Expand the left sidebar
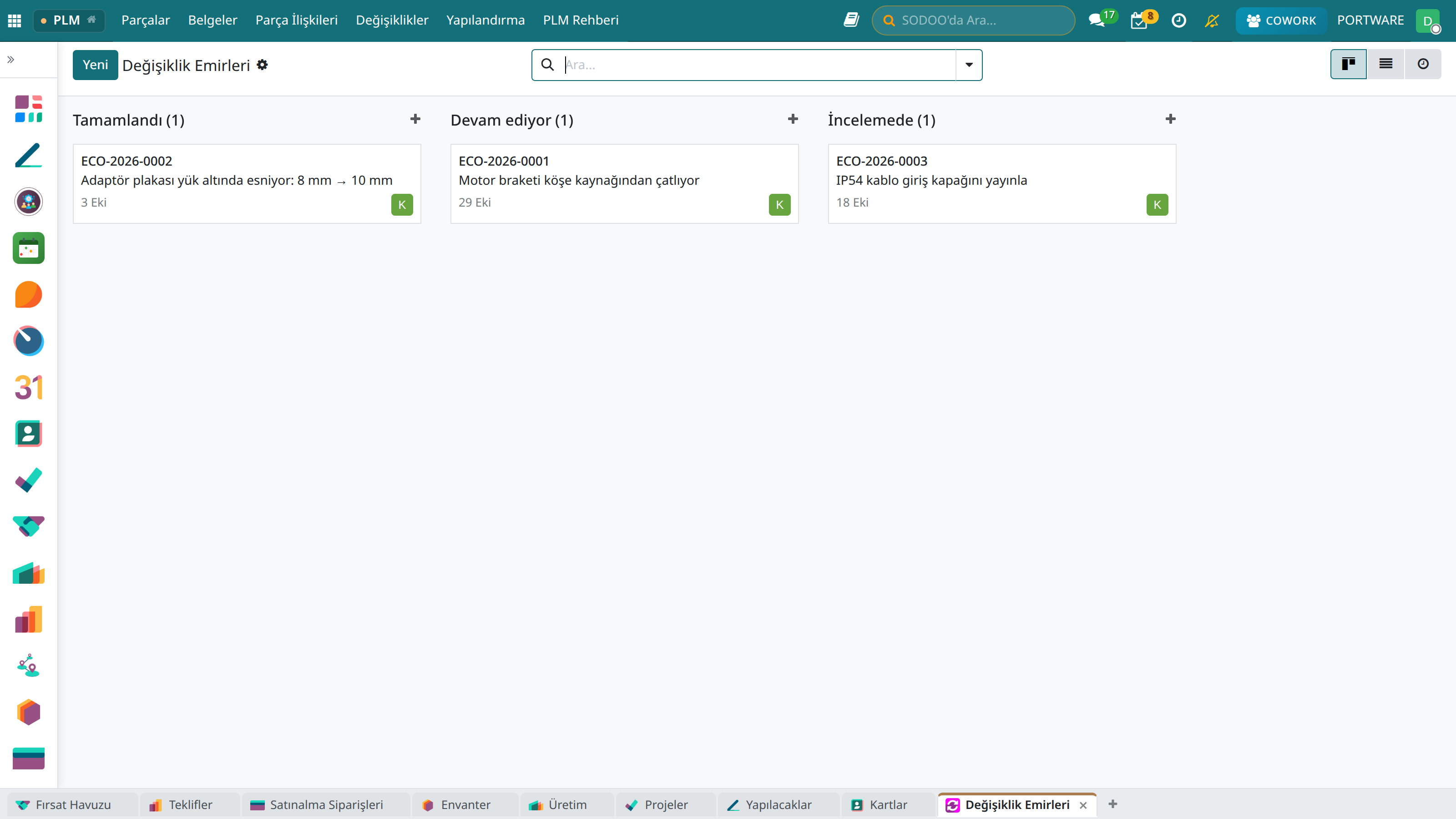 coord(11,59)
